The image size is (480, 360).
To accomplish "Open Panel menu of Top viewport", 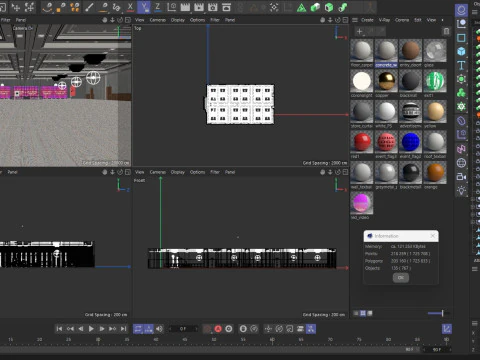I will (x=230, y=20).
